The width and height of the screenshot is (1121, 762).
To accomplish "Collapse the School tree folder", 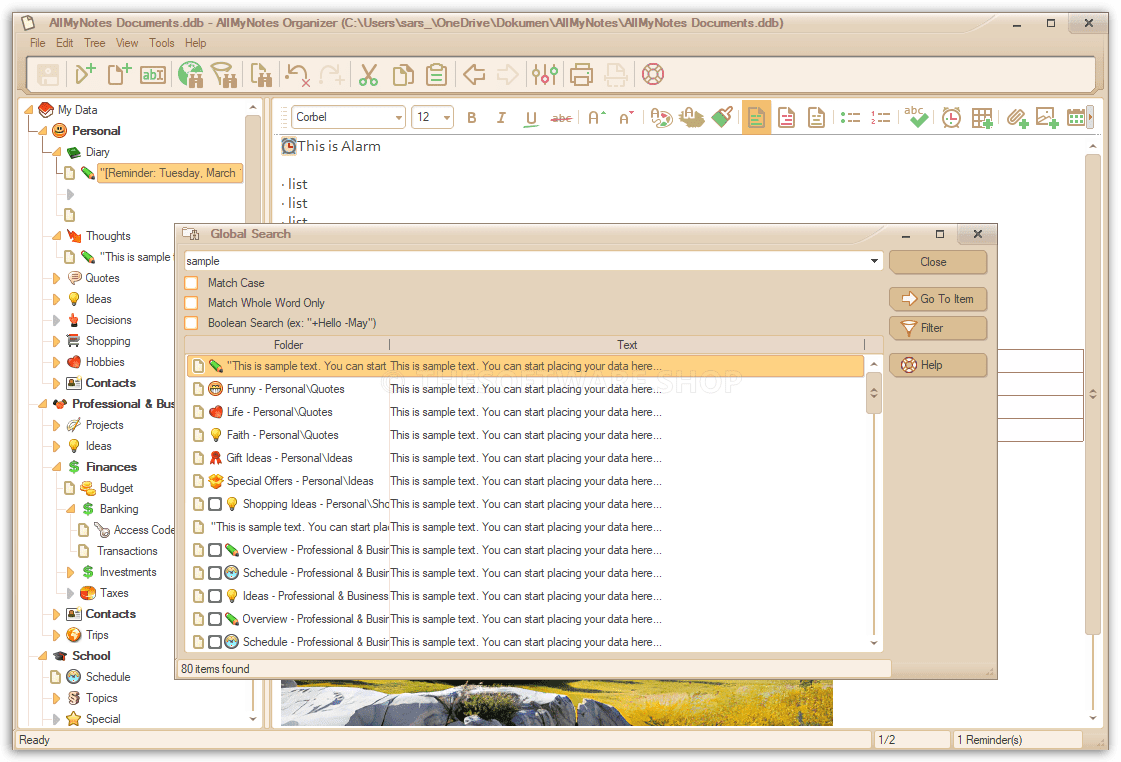I will pyautogui.click(x=42, y=656).
